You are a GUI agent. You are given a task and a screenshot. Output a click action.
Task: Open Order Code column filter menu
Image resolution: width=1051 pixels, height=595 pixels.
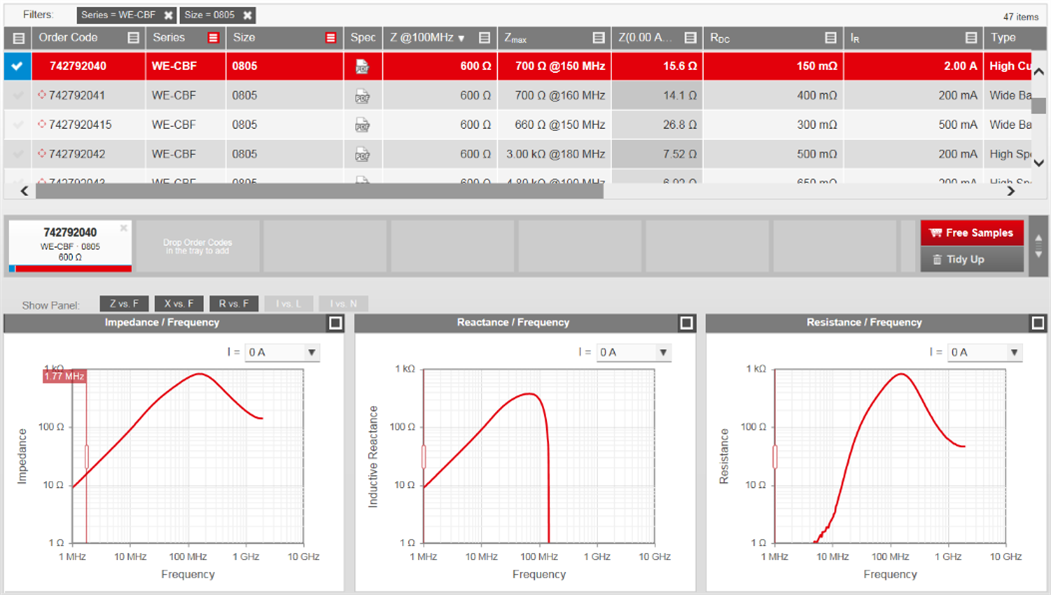133,38
